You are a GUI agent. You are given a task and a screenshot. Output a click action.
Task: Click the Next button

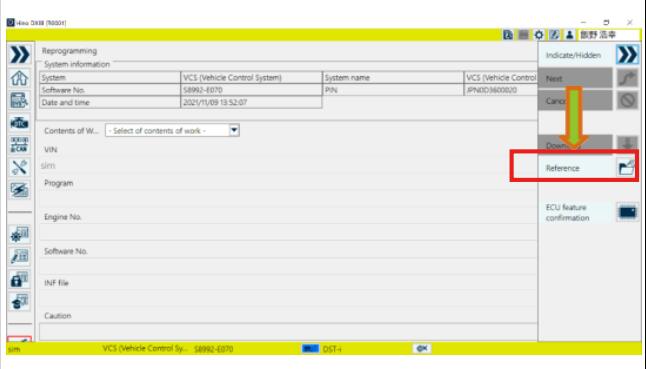click(575, 78)
